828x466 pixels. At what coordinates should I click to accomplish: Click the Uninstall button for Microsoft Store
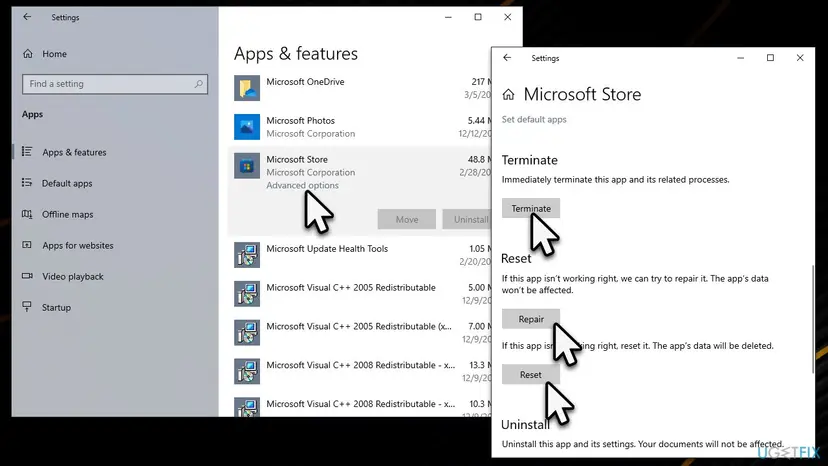(467, 219)
